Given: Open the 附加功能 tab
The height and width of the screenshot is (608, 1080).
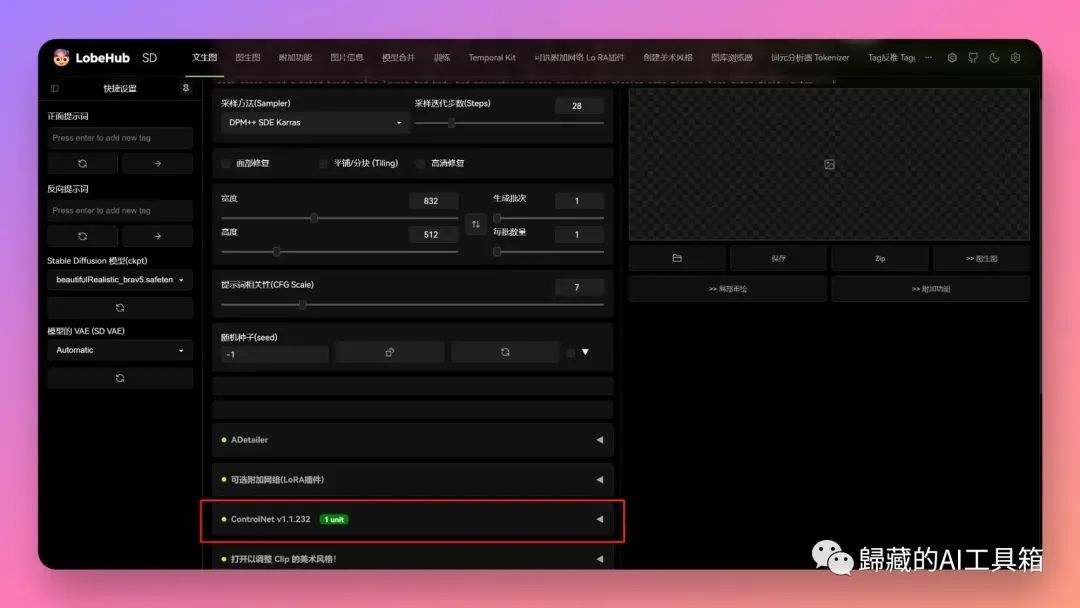Looking at the screenshot, I should [295, 58].
